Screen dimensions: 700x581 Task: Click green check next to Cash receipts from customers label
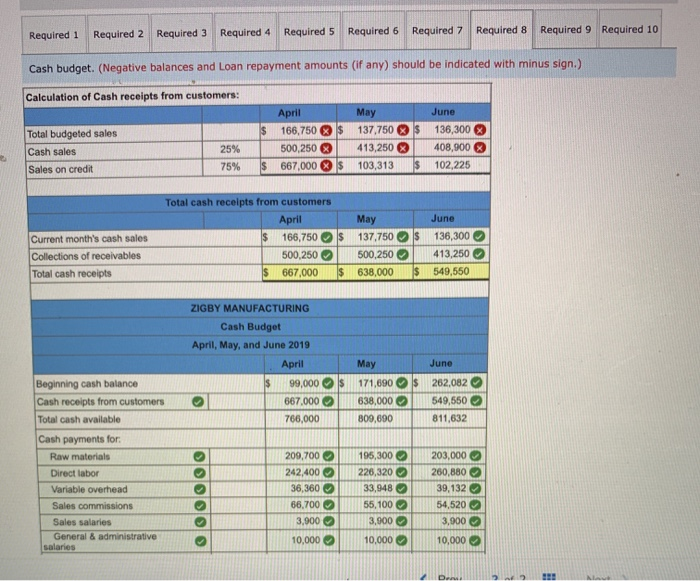[x=198, y=402]
